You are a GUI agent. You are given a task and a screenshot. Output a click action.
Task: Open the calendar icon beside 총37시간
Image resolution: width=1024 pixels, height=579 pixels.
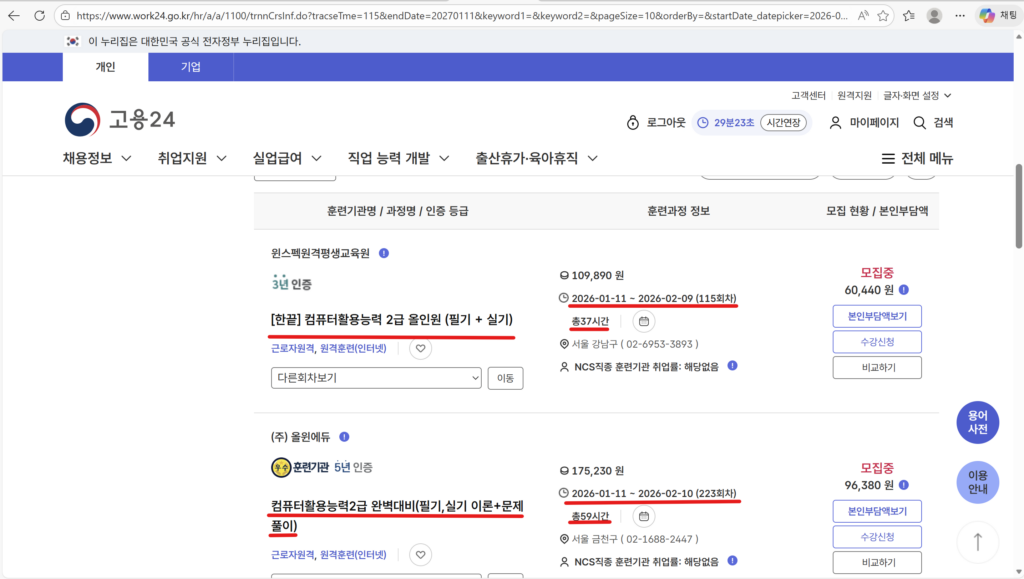coord(643,322)
